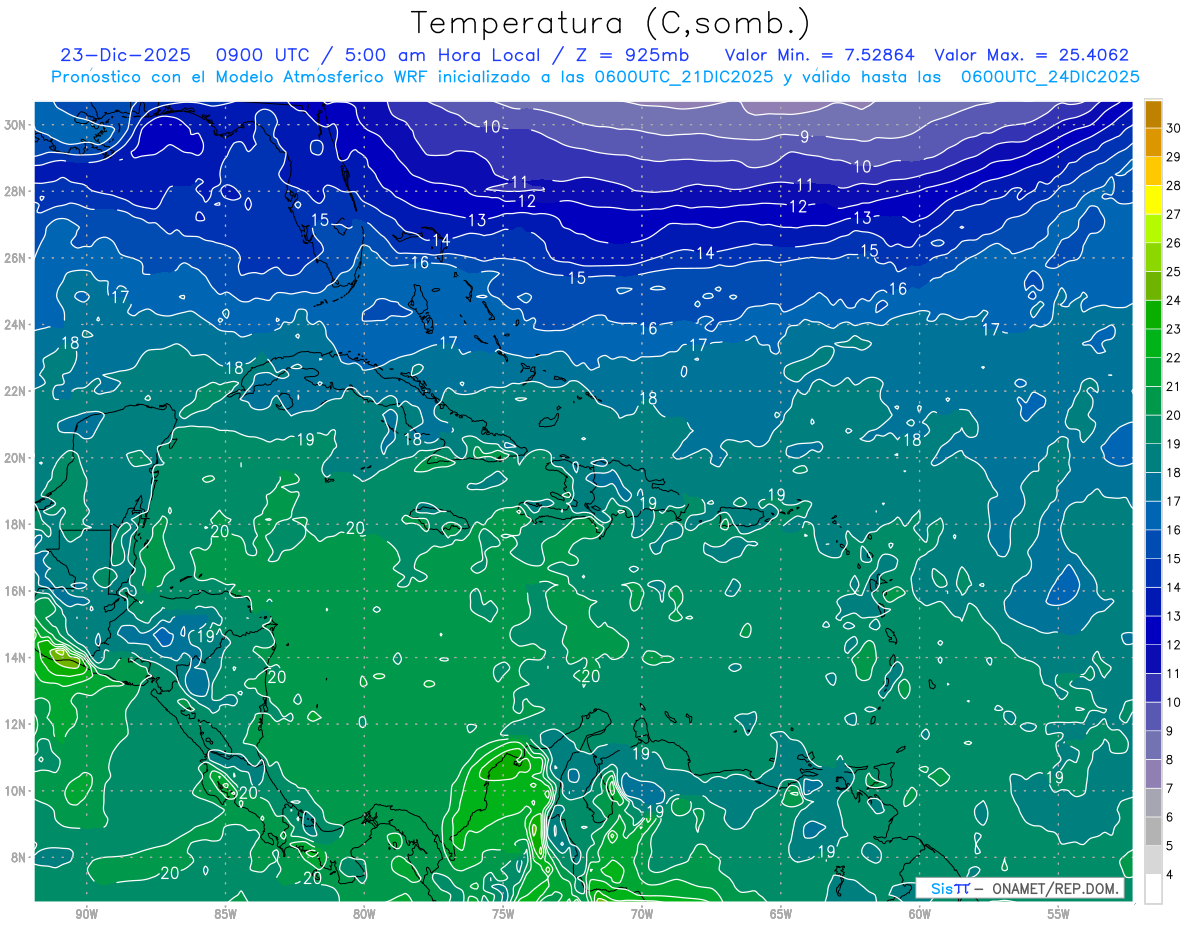Click the "10N" latitude axis label
The image size is (1200, 927).
point(17,791)
